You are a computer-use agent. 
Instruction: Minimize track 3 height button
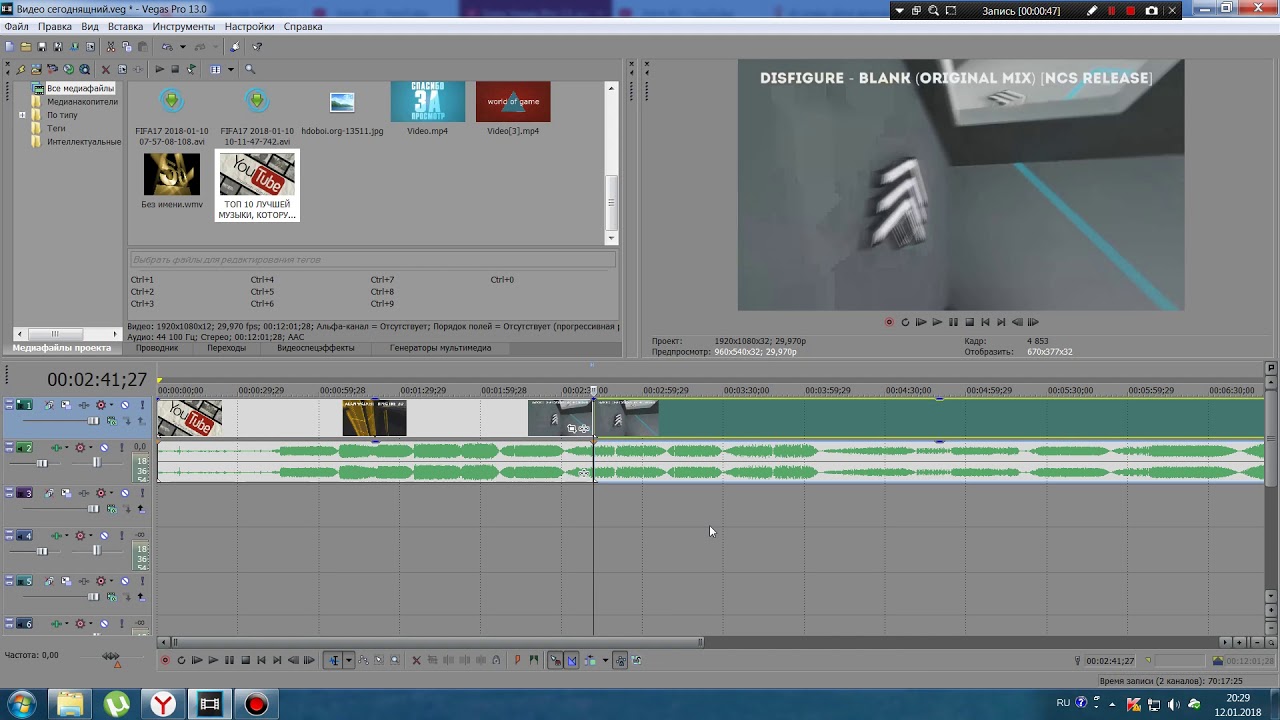(x=9, y=490)
